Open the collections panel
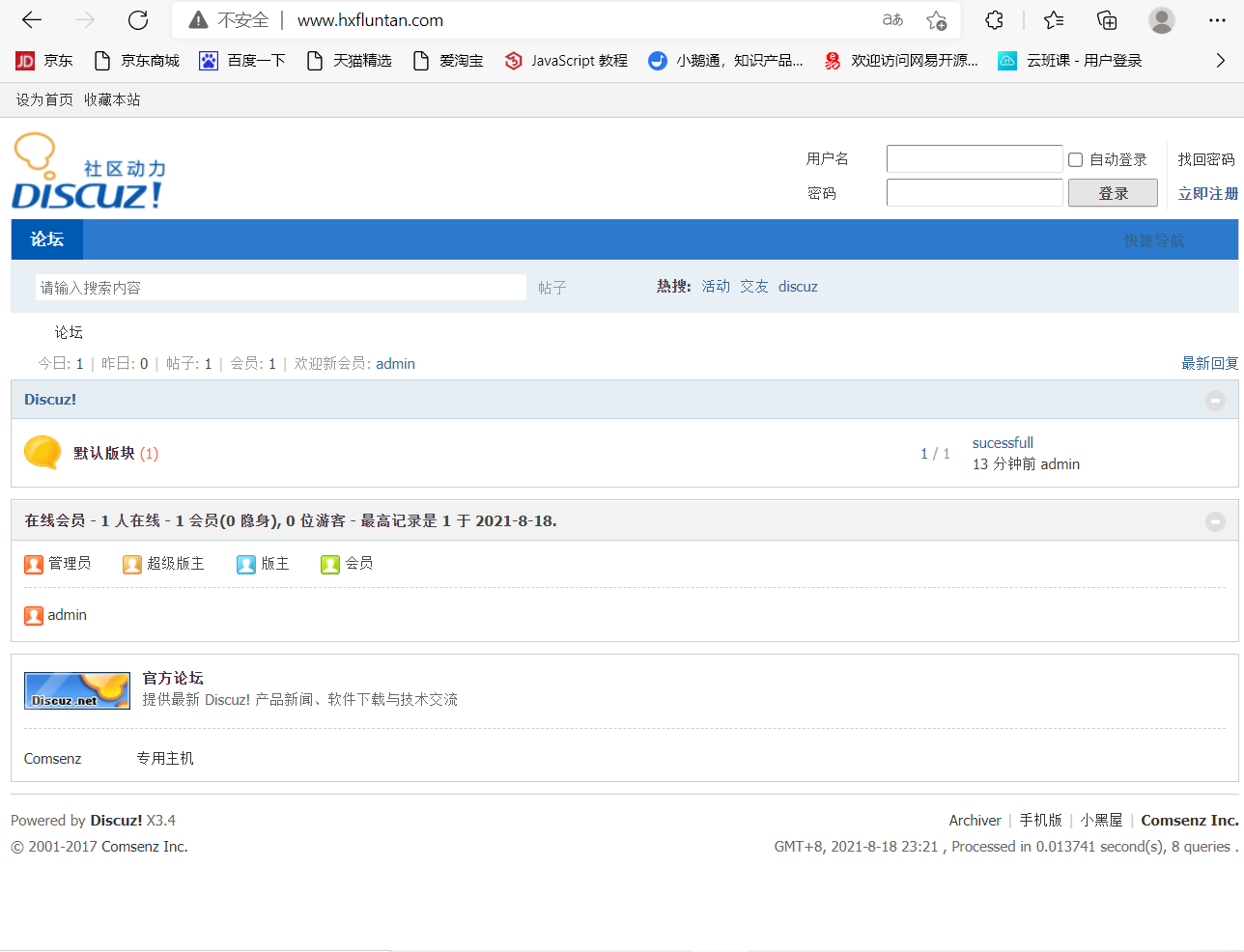This screenshot has width=1244, height=952. click(1107, 20)
